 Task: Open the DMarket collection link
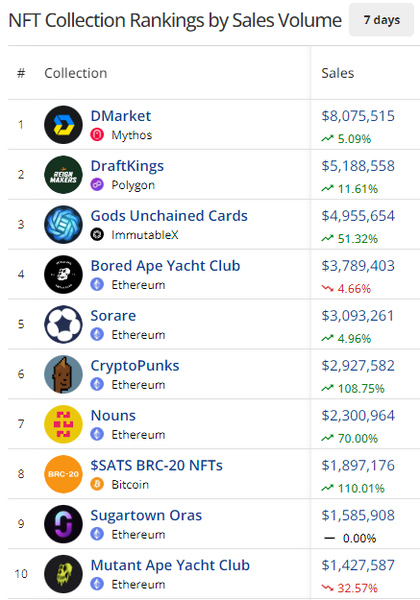[x=120, y=116]
